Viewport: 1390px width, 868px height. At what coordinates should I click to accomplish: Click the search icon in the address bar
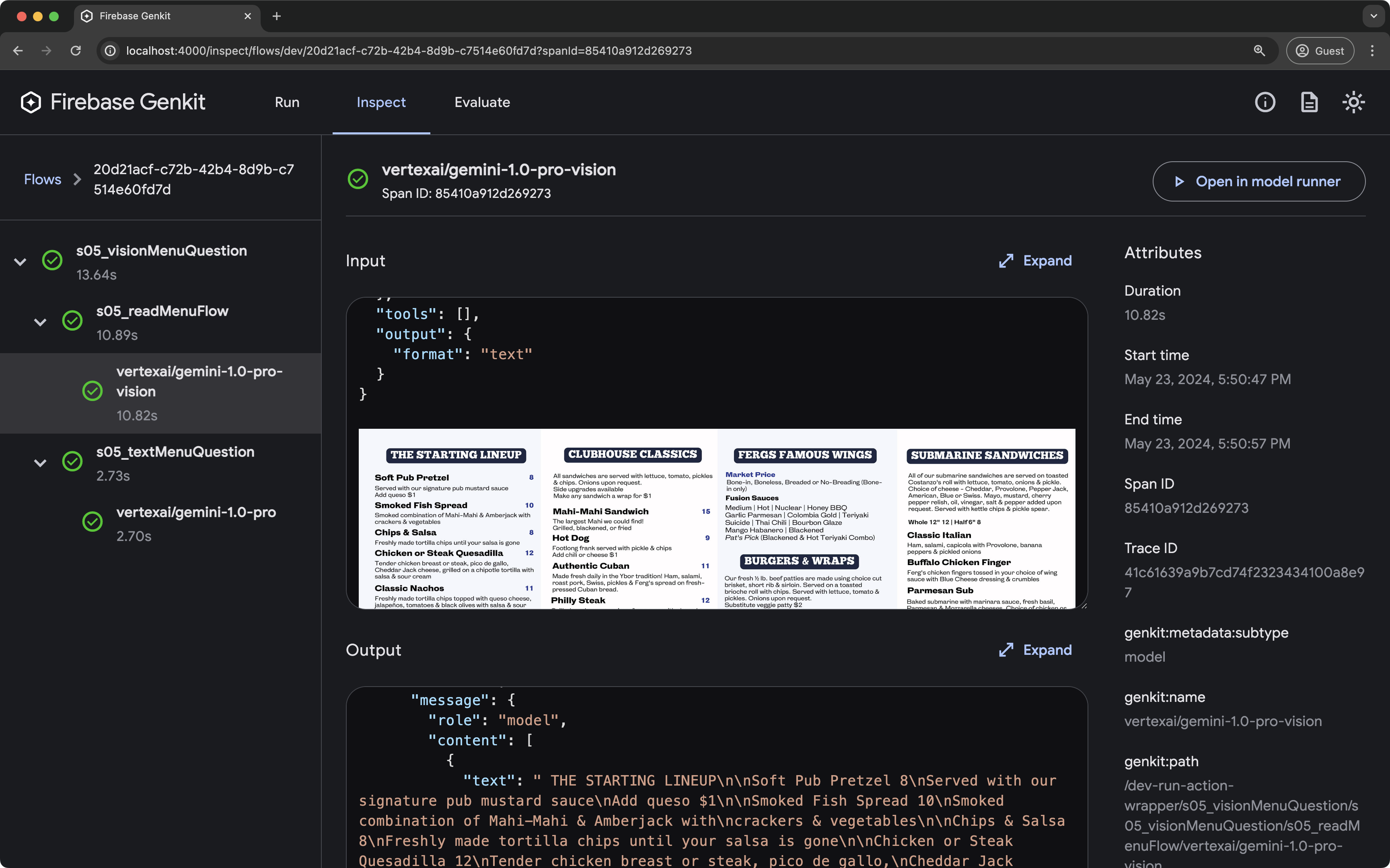pos(1259,51)
